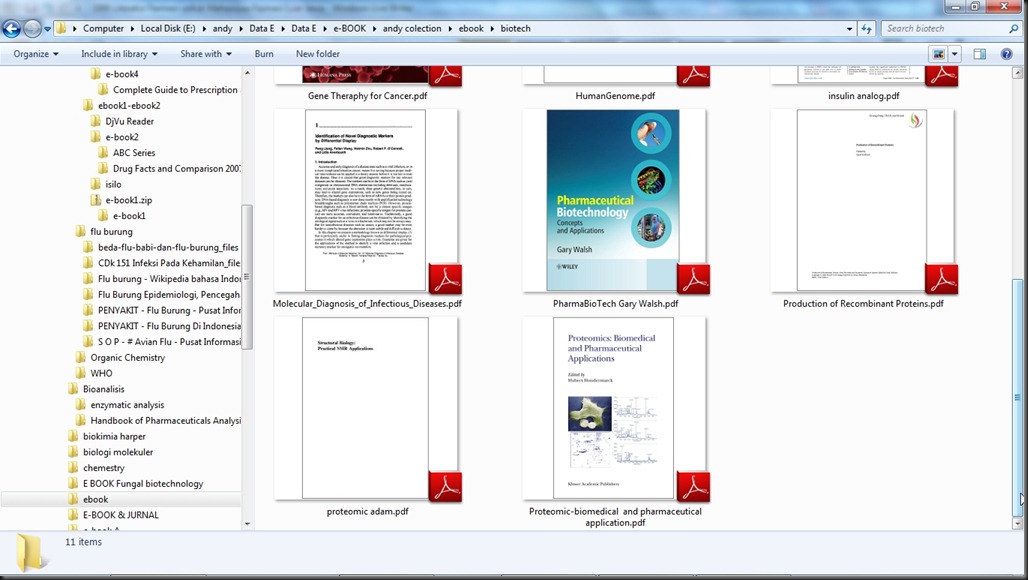This screenshot has height=580, width=1028.
Task: Click in the Search biotech field
Action: coord(943,29)
